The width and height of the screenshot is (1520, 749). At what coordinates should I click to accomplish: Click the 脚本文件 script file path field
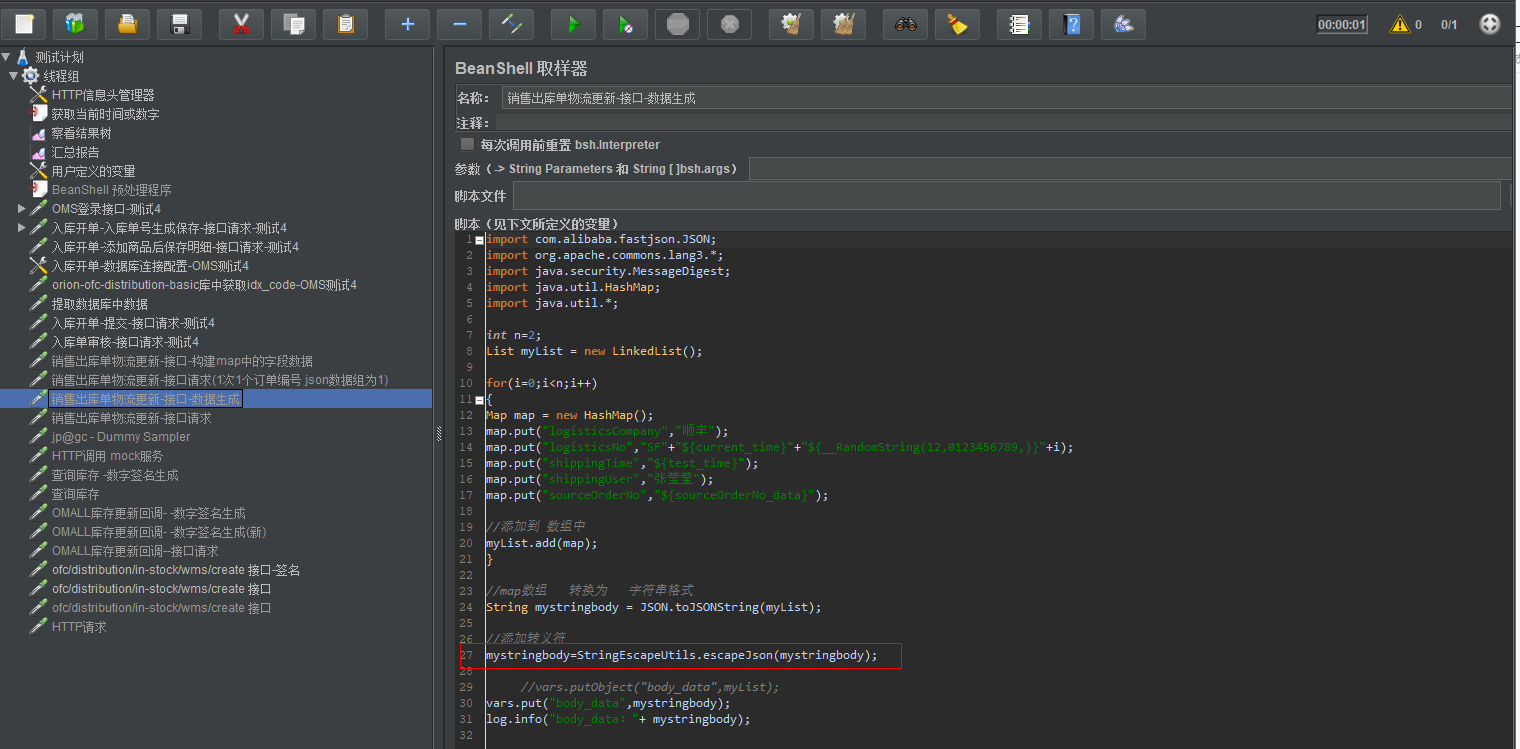1000,195
